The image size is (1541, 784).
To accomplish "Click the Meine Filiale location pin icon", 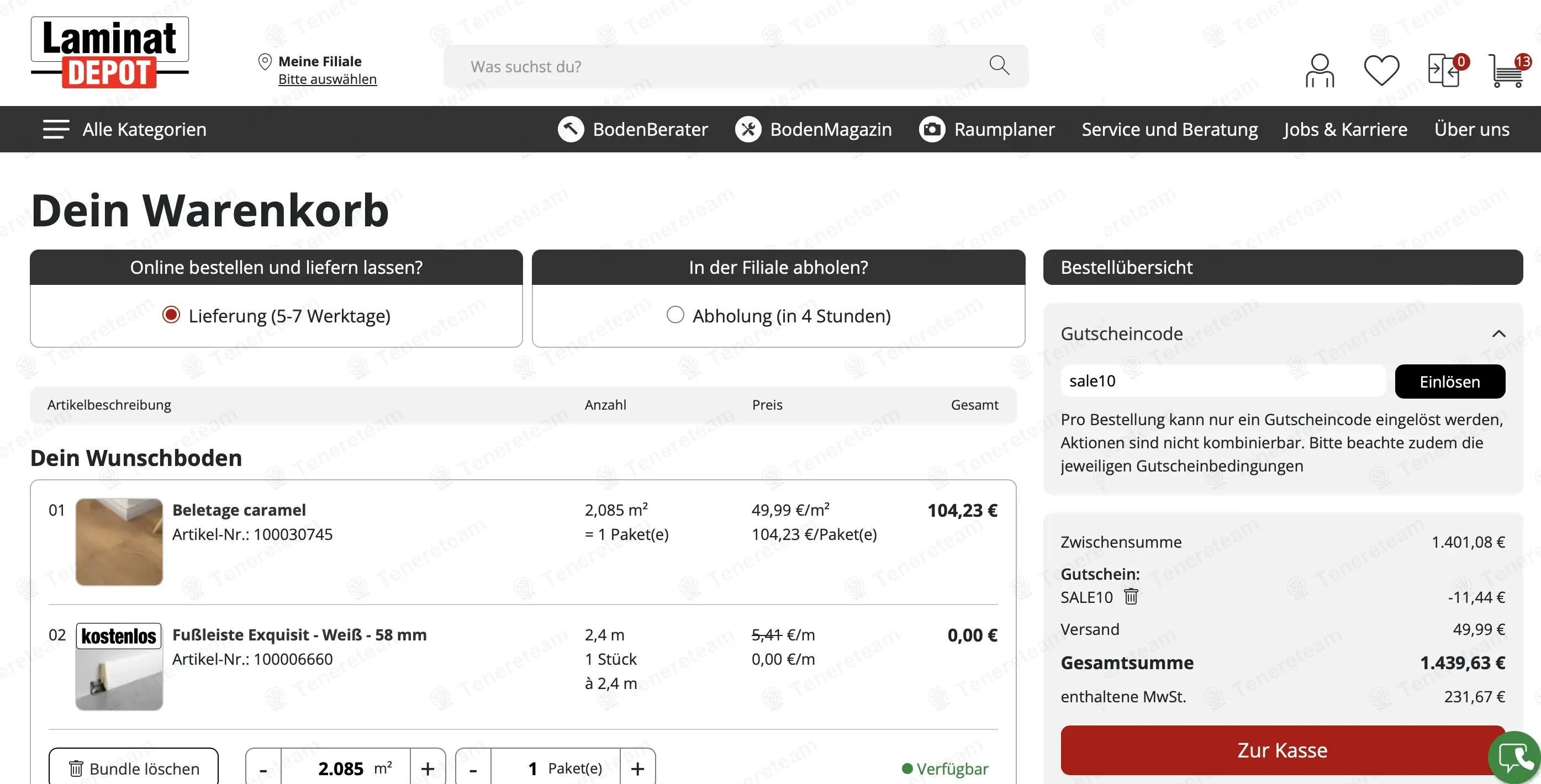I will [x=265, y=62].
